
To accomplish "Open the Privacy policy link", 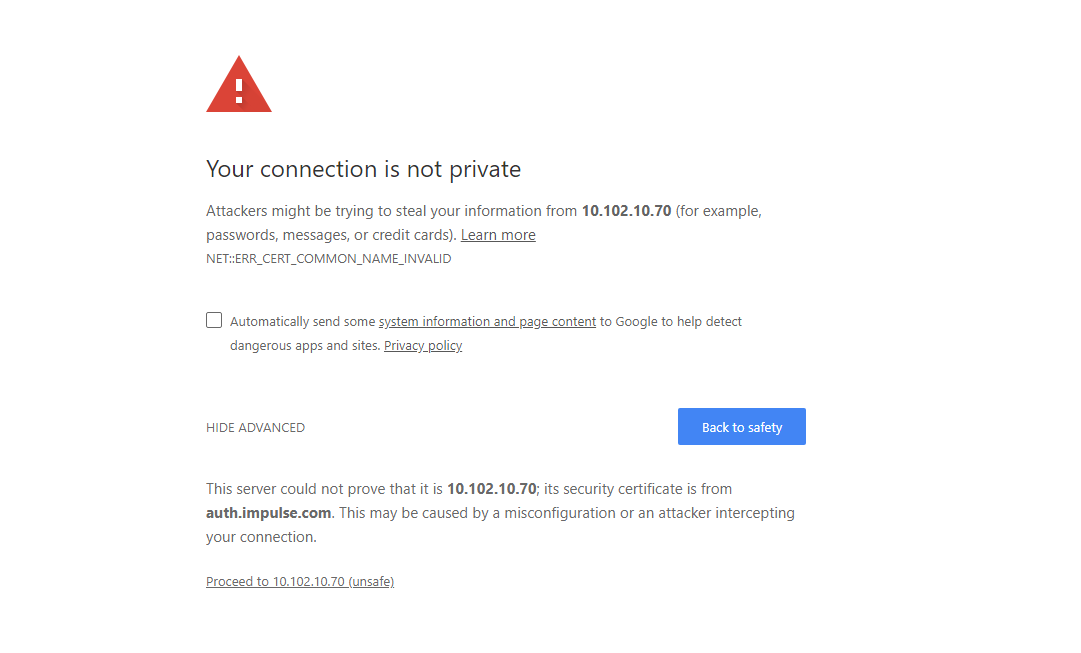I will point(423,346).
